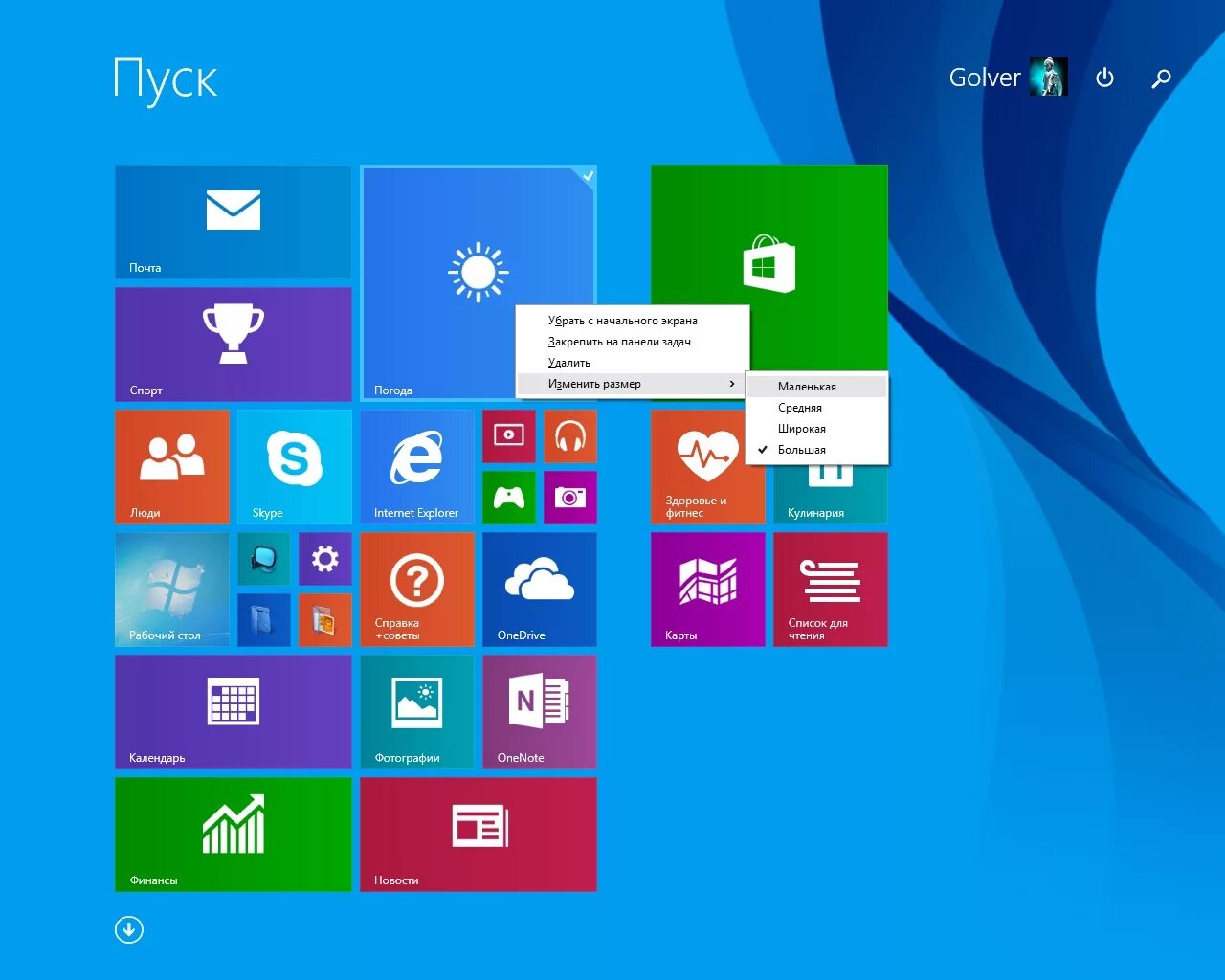Open the Спорт trophy tile

(233, 345)
